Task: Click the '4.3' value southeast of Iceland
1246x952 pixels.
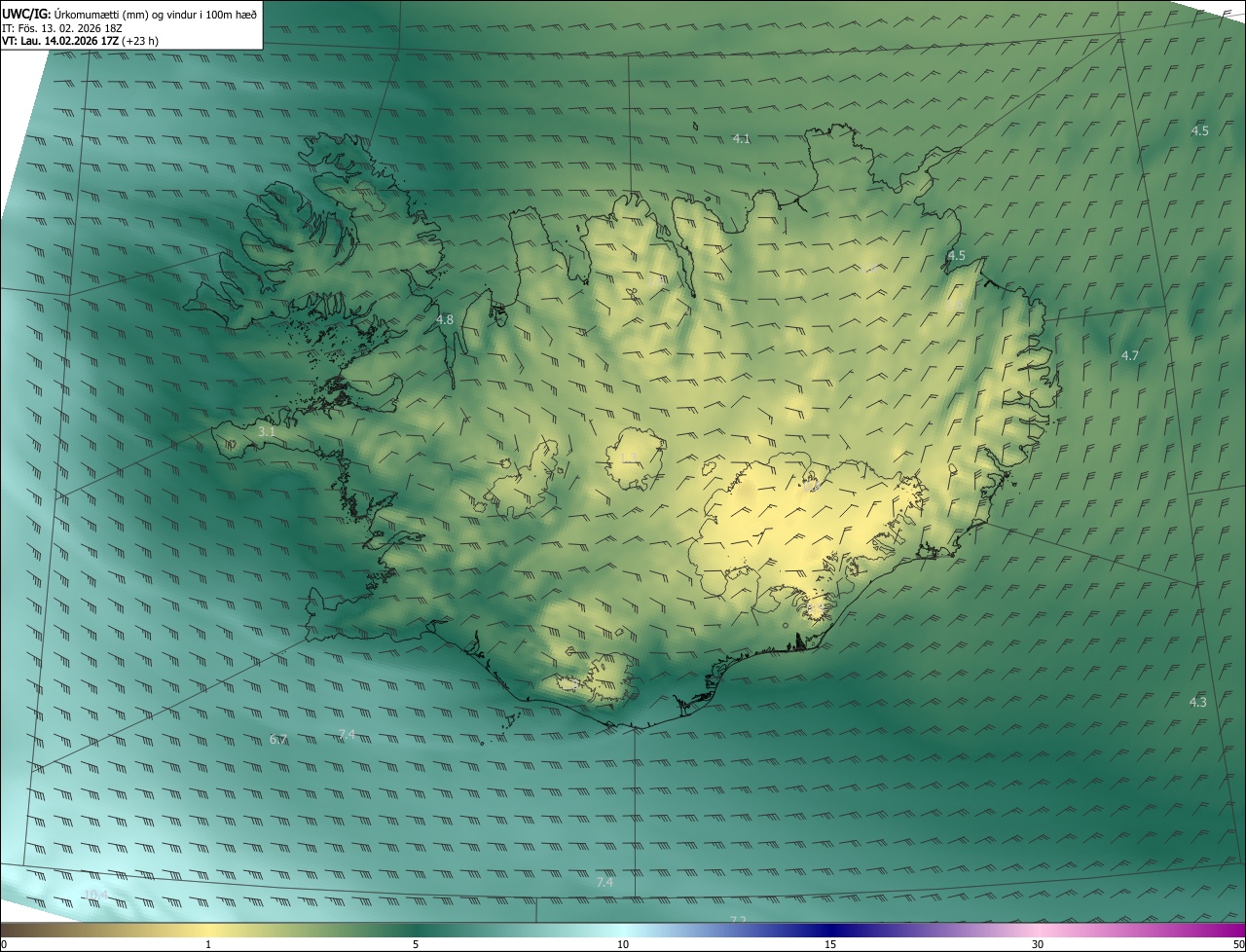Action: [1197, 702]
